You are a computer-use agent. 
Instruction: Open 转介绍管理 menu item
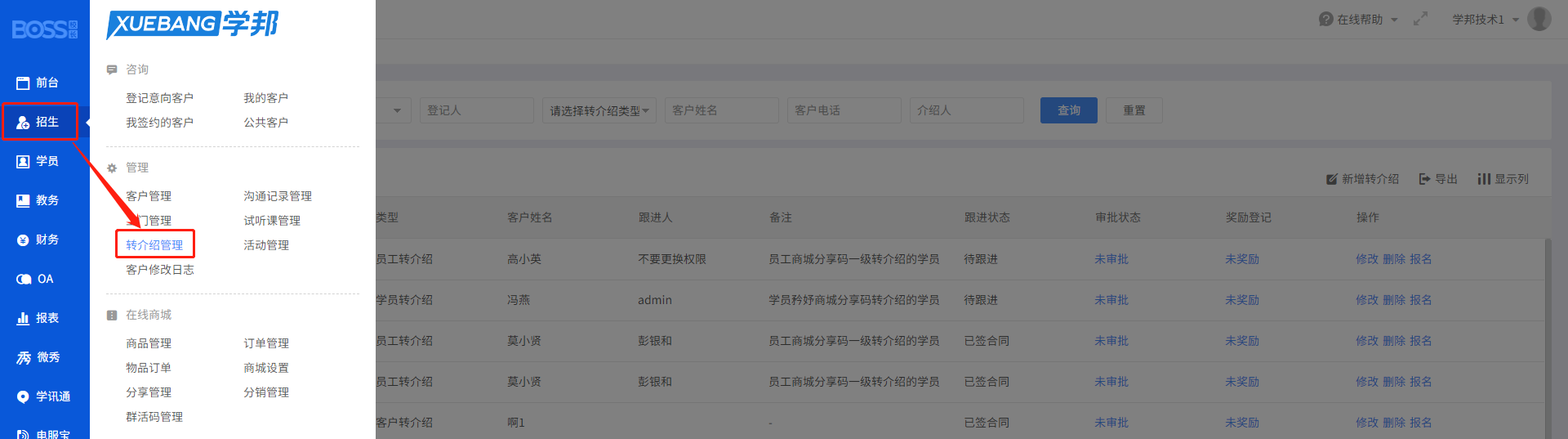pyautogui.click(x=154, y=245)
